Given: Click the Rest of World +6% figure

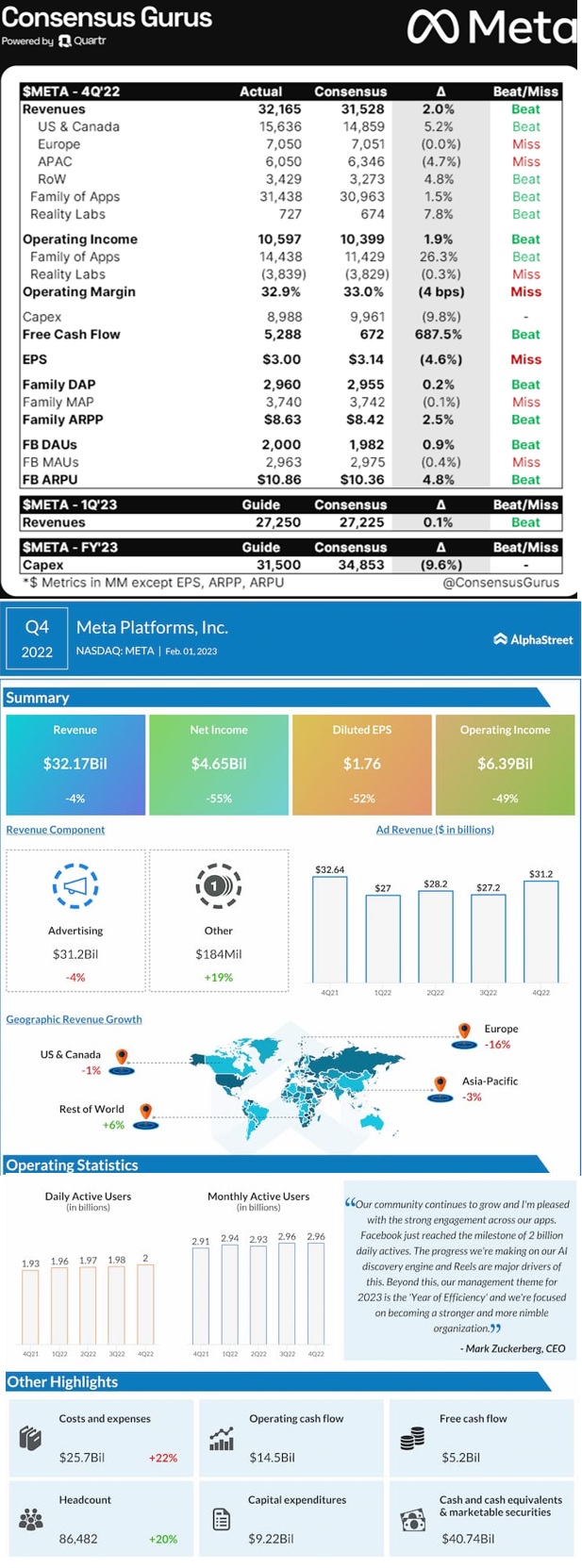Looking at the screenshot, I should 113,1125.
